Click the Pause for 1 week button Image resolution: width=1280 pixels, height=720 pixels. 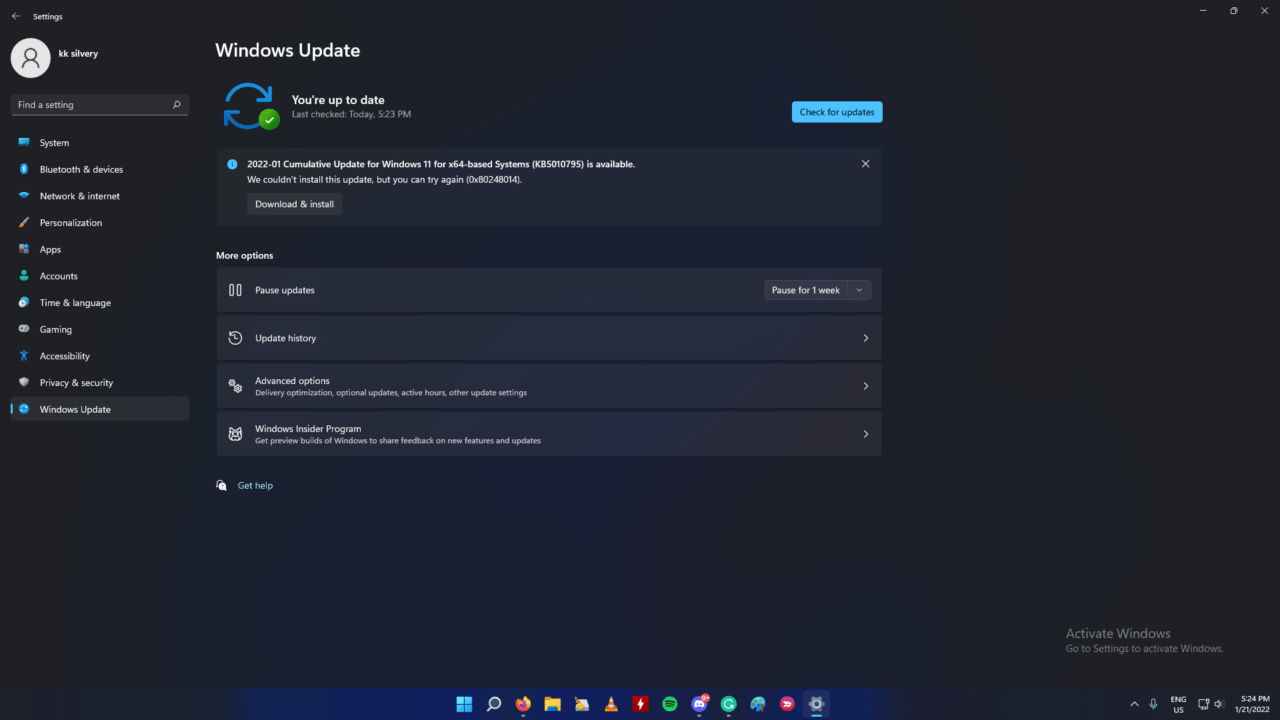[x=806, y=290]
